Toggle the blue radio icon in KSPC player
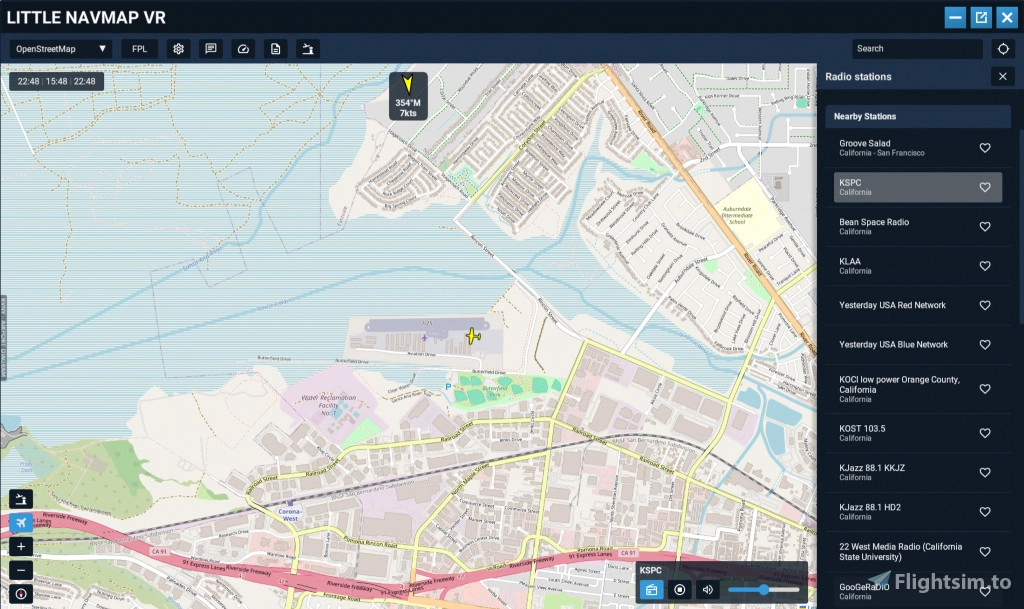1024x609 pixels. coord(651,589)
